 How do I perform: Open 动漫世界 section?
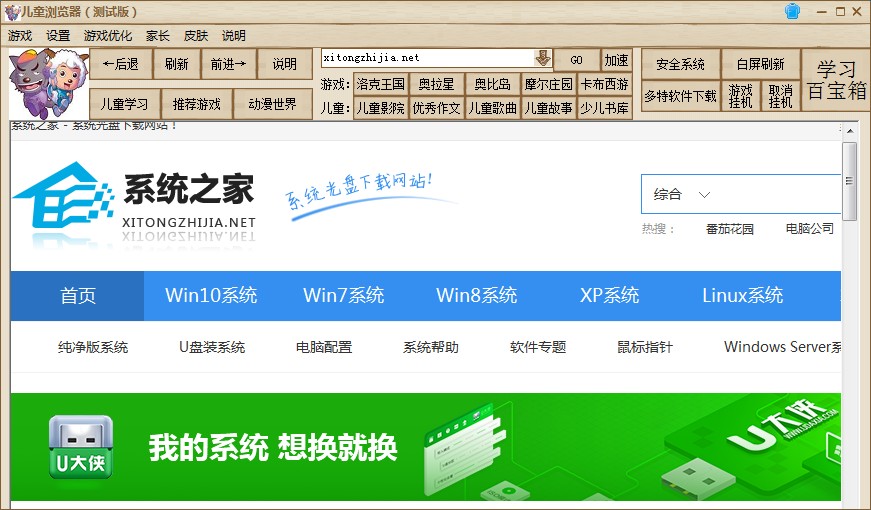pos(272,104)
